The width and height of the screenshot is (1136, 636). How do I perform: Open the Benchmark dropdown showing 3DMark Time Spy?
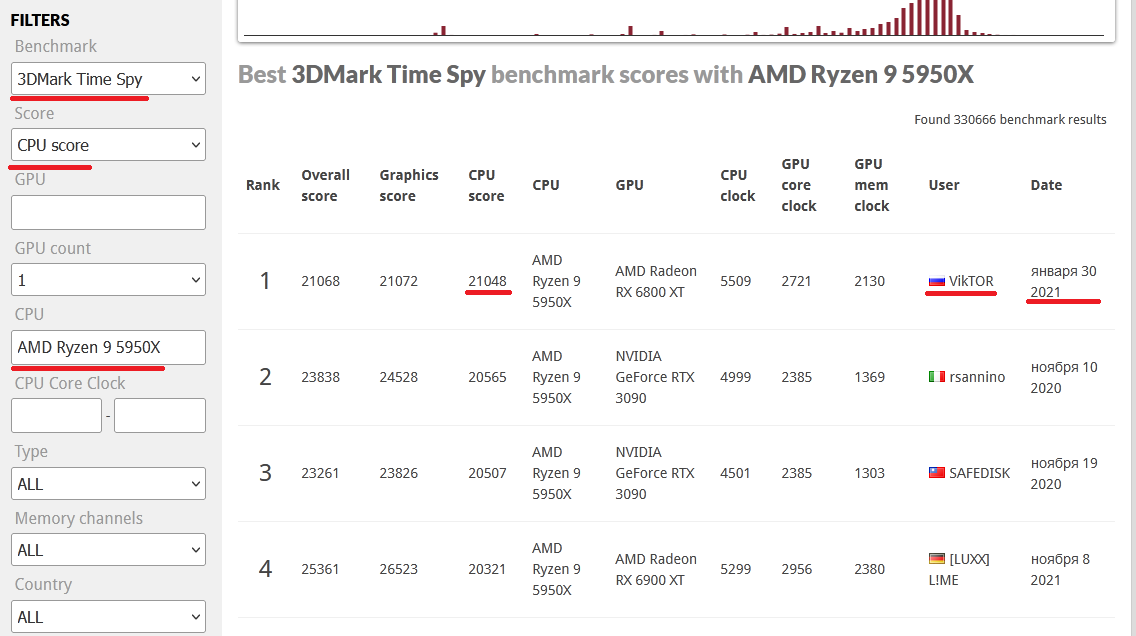pos(108,79)
